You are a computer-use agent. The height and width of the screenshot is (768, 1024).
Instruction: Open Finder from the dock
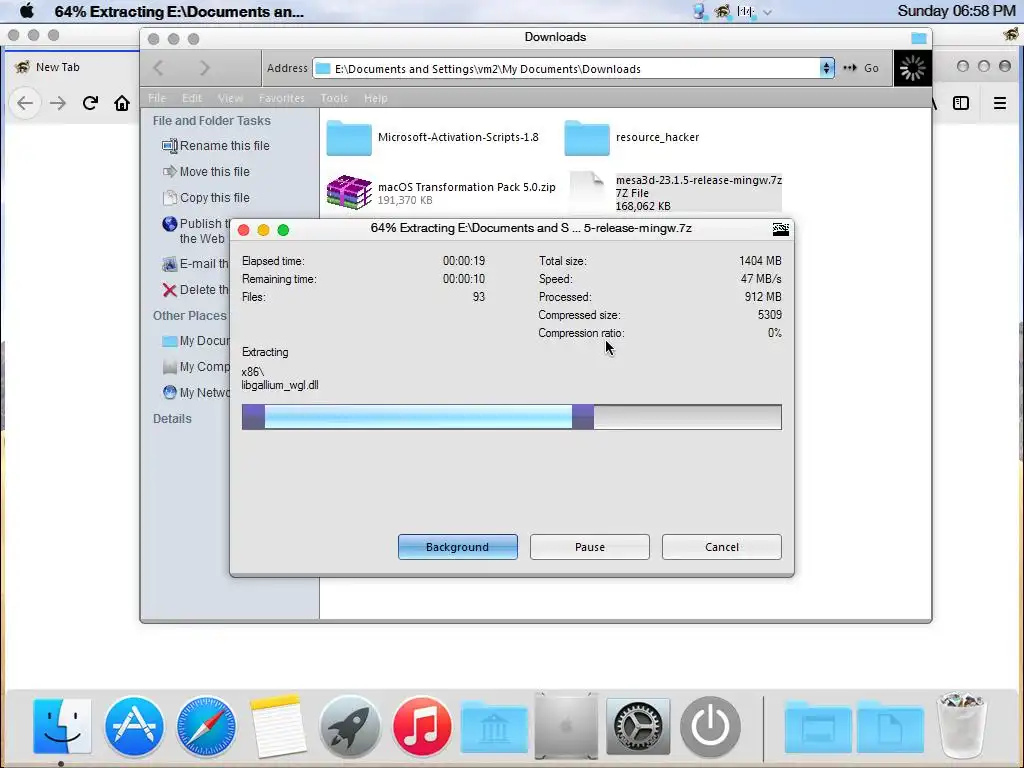click(x=62, y=726)
